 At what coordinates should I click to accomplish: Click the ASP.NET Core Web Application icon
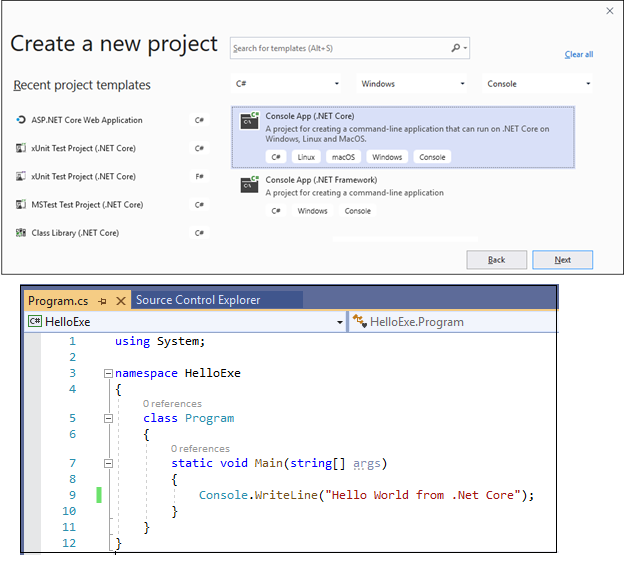click(x=21, y=120)
